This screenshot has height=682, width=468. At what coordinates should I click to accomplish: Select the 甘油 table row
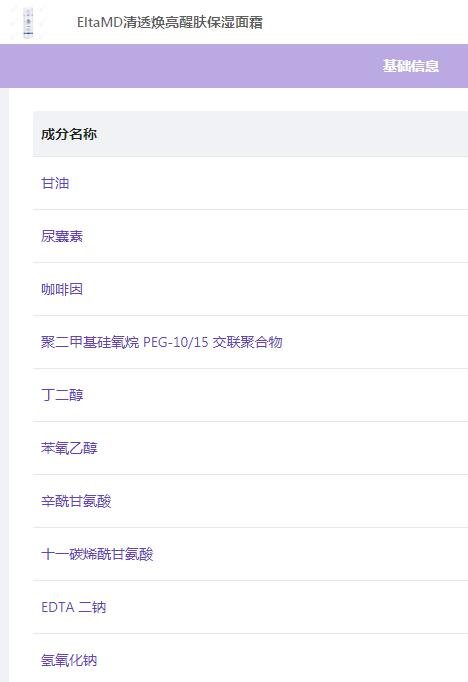click(x=251, y=183)
